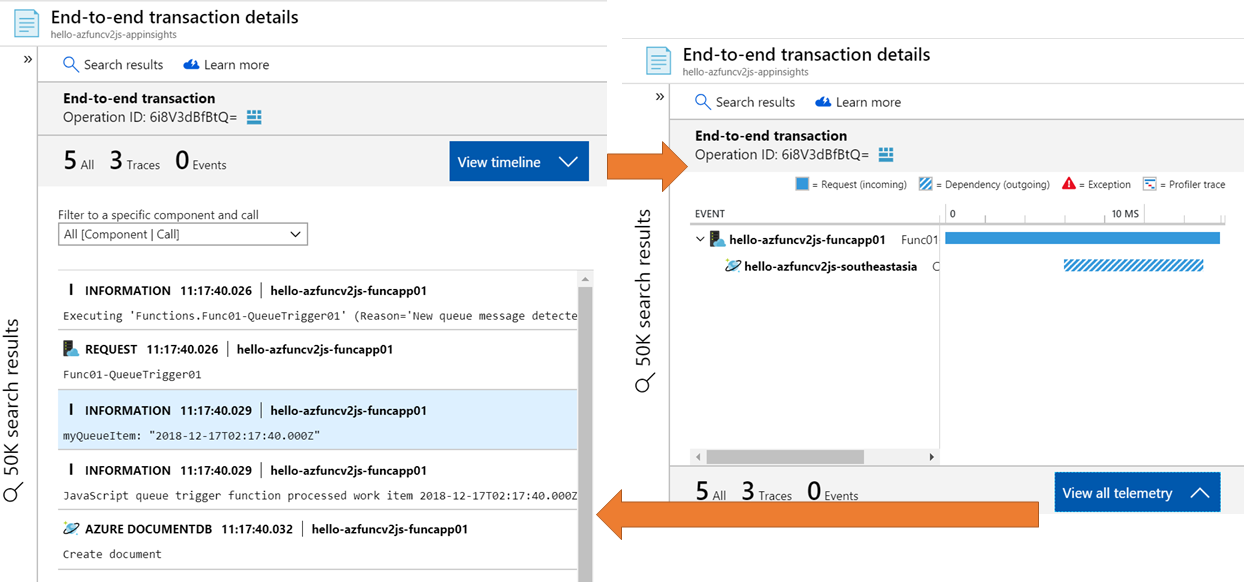This screenshot has width=1244, height=582.
Task: Collapse the hello-azfuncv2js-funcapp01 timeline node
Action: (x=698, y=238)
